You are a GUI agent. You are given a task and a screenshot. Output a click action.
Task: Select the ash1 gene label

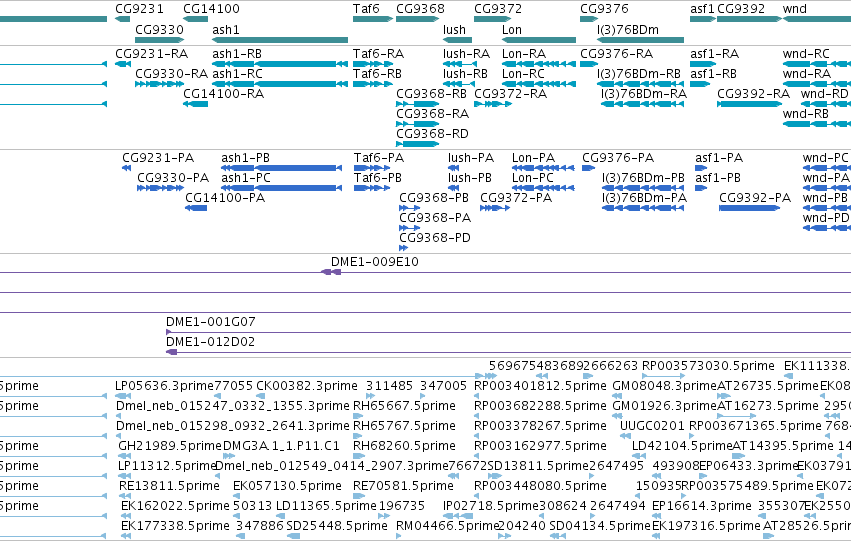(x=226, y=29)
